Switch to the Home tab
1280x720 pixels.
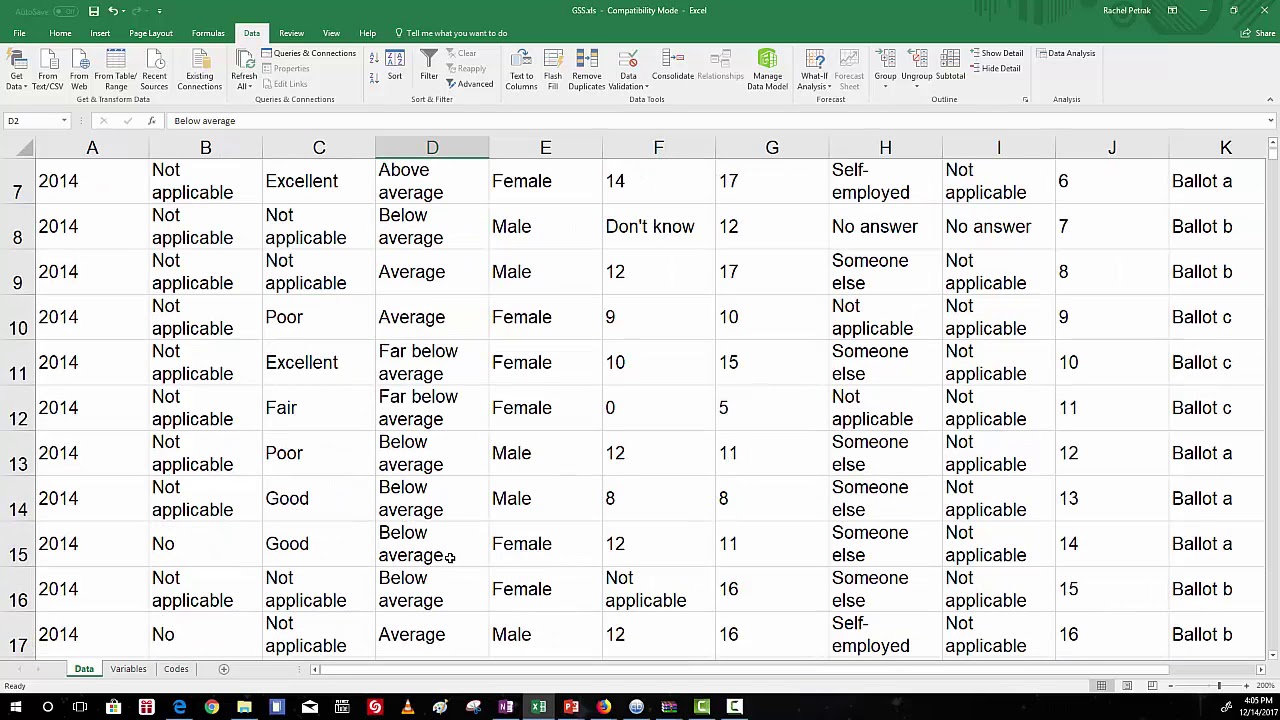tap(60, 33)
